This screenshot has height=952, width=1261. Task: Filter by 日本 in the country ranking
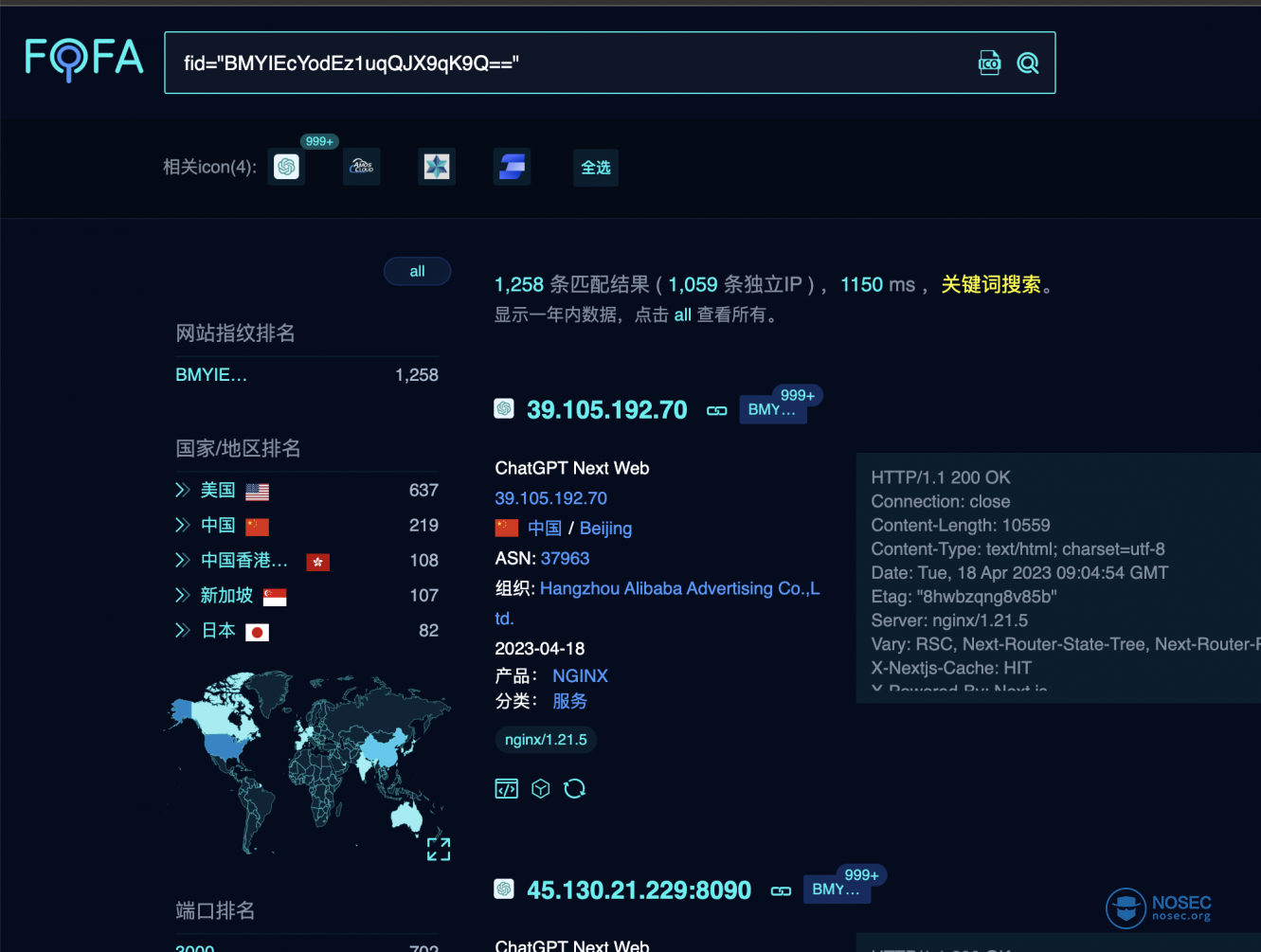[x=219, y=630]
